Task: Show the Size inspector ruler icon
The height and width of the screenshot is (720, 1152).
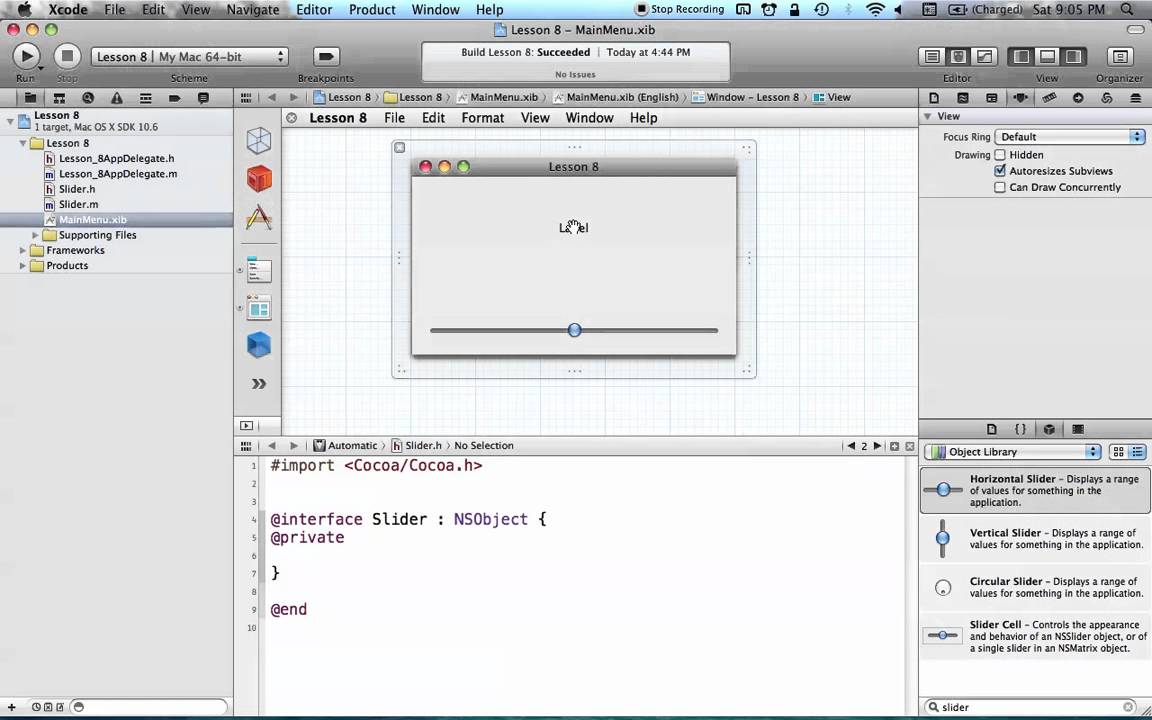Action: coord(1049,98)
